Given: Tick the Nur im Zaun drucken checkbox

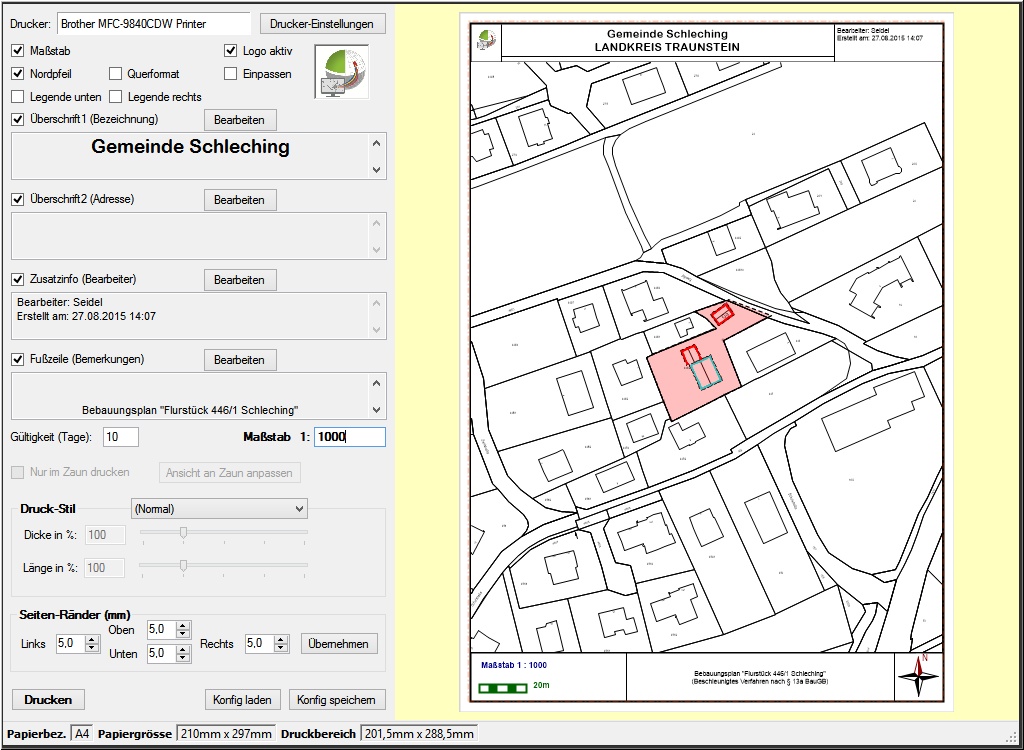Looking at the screenshot, I should 18,472.
